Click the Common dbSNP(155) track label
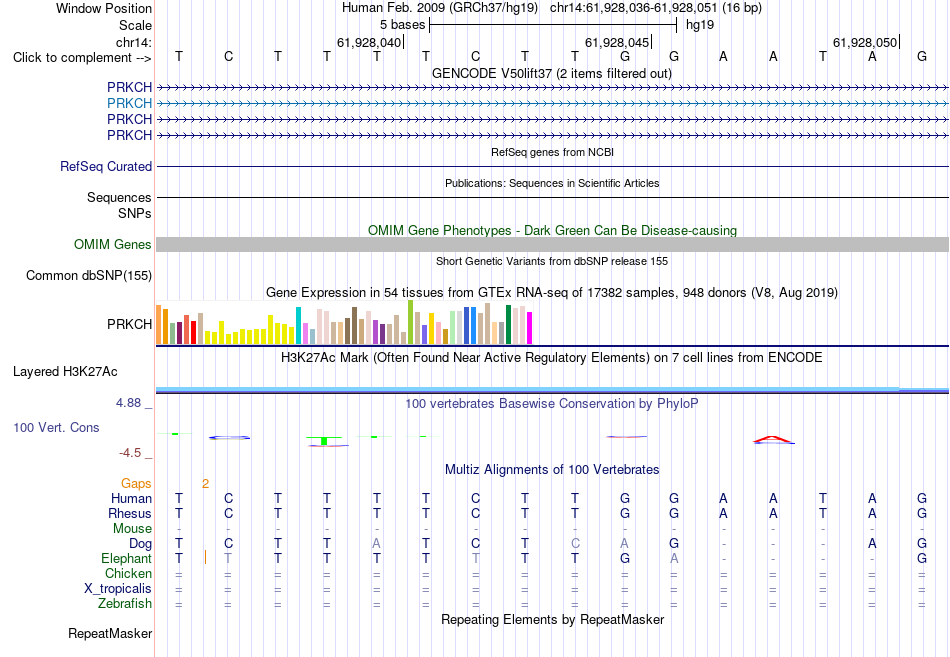Viewport: 950px width, 657px height. [x=88, y=275]
